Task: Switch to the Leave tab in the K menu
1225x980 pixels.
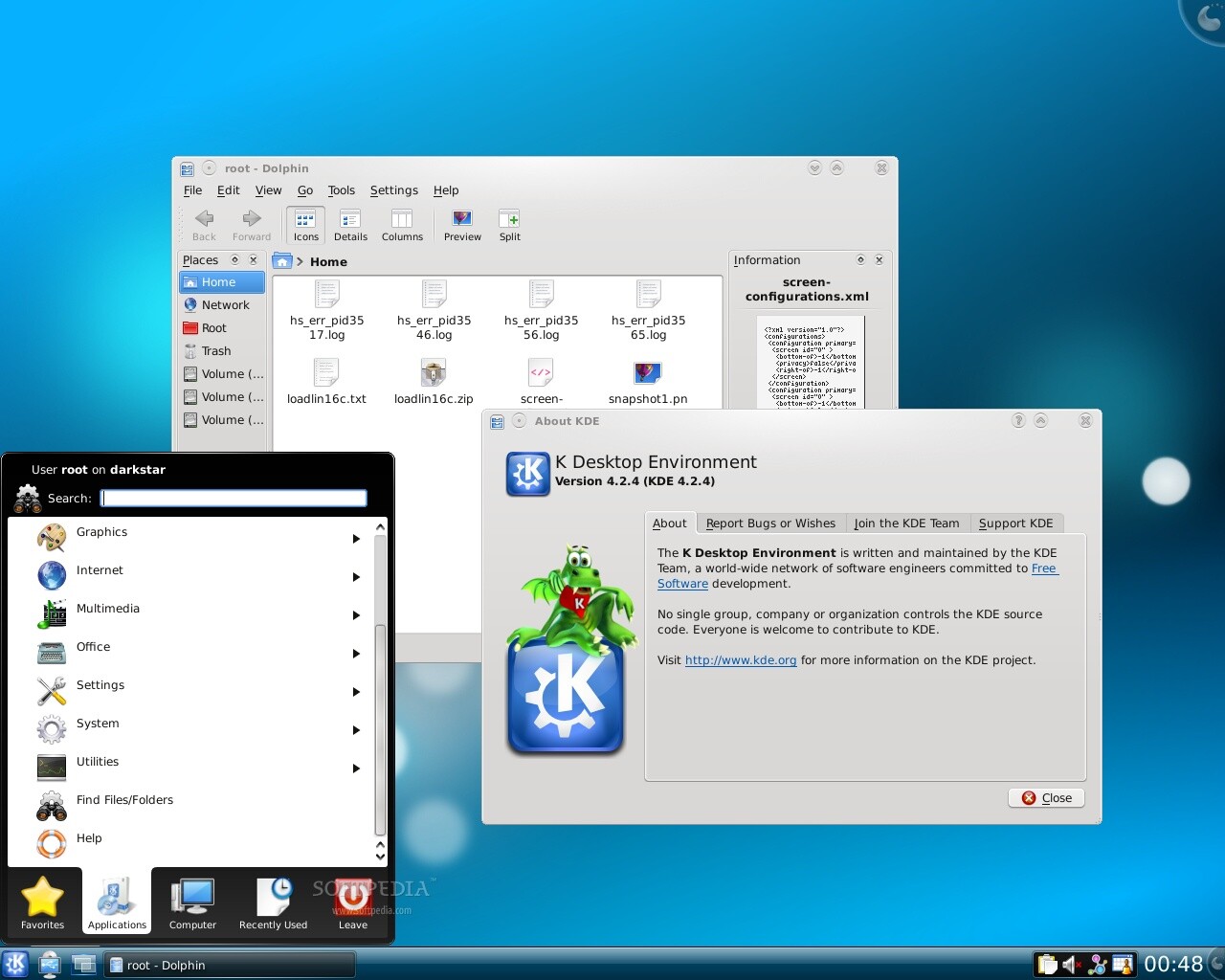Action: point(352,902)
